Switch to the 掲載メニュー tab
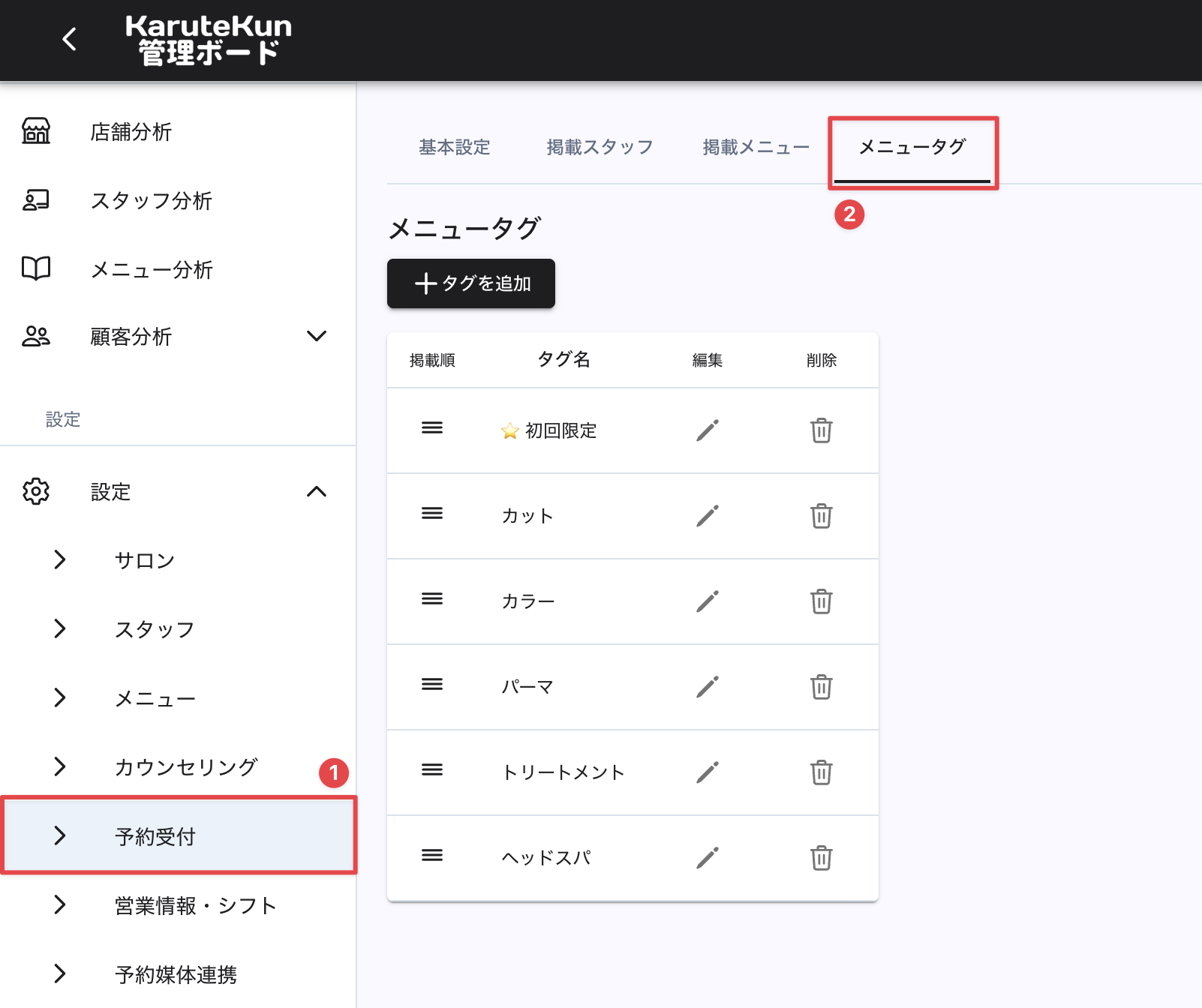1202x1008 pixels. tap(756, 147)
